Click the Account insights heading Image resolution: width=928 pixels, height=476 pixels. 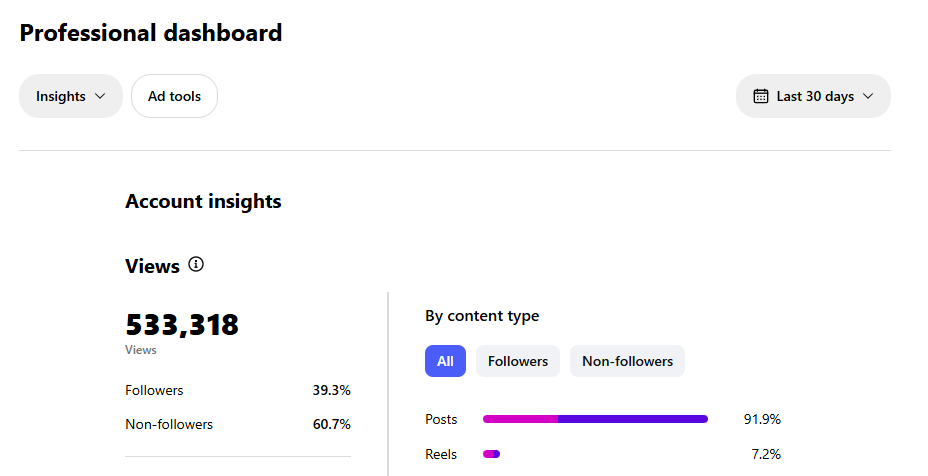203,201
